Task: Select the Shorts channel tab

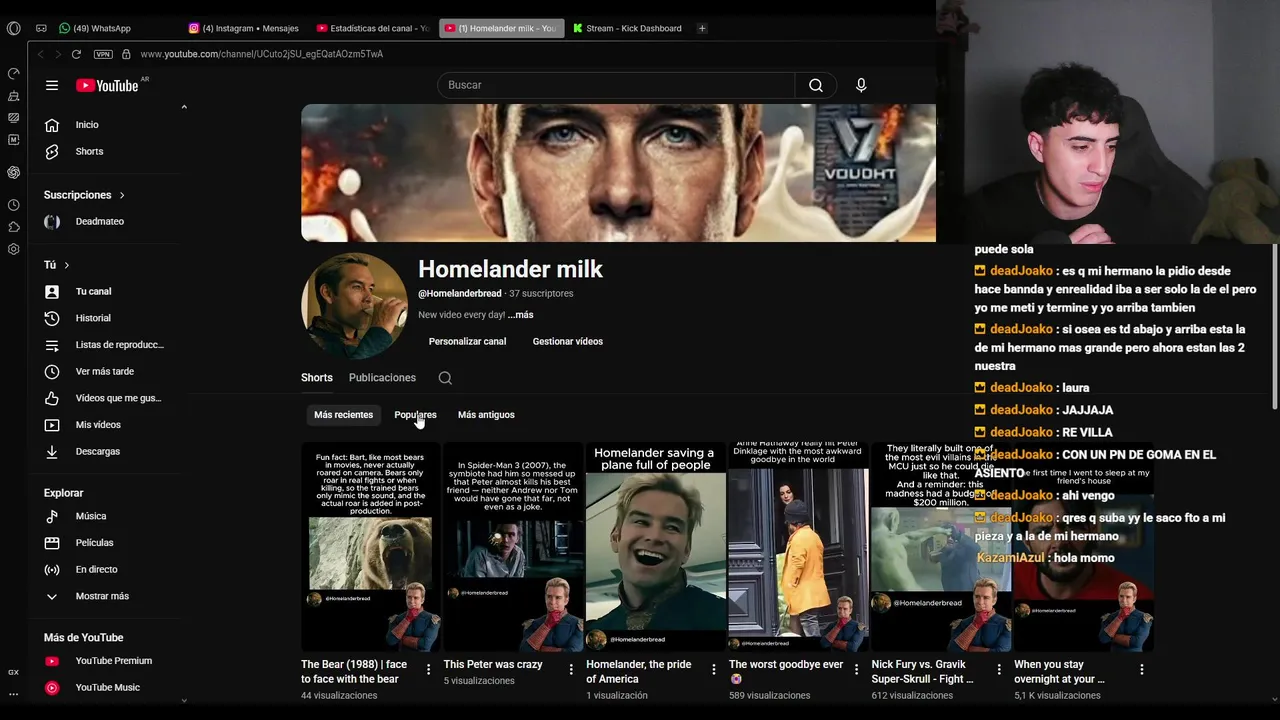Action: (x=317, y=378)
